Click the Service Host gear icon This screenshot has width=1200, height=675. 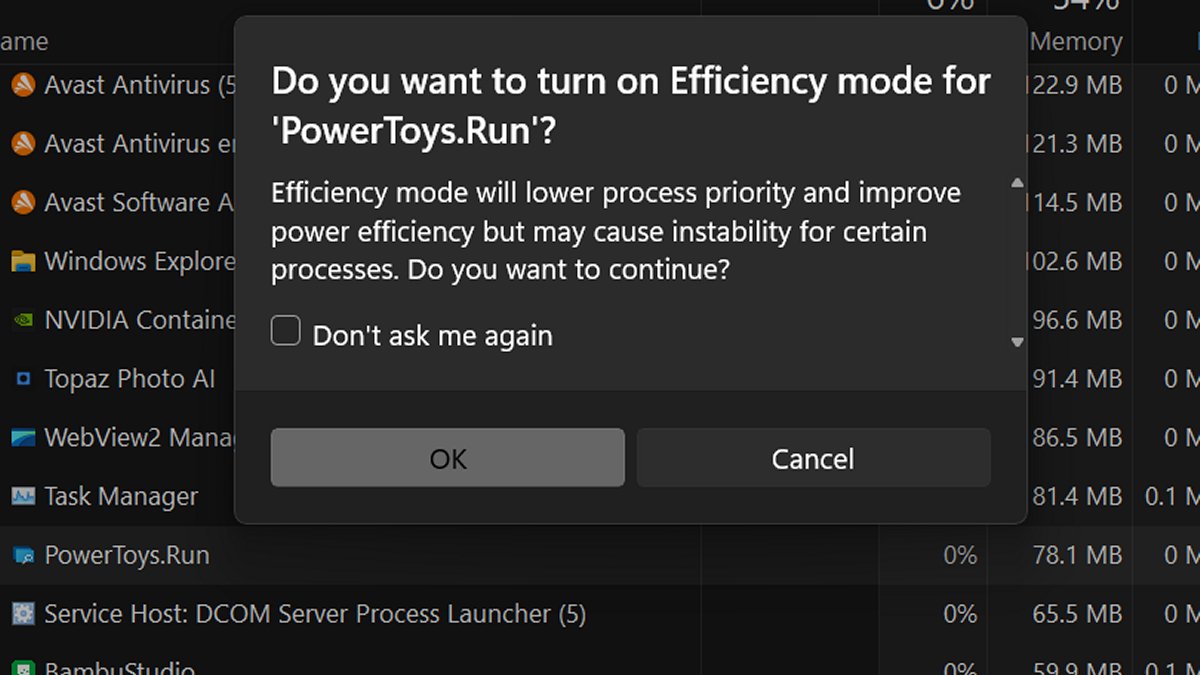(23, 614)
